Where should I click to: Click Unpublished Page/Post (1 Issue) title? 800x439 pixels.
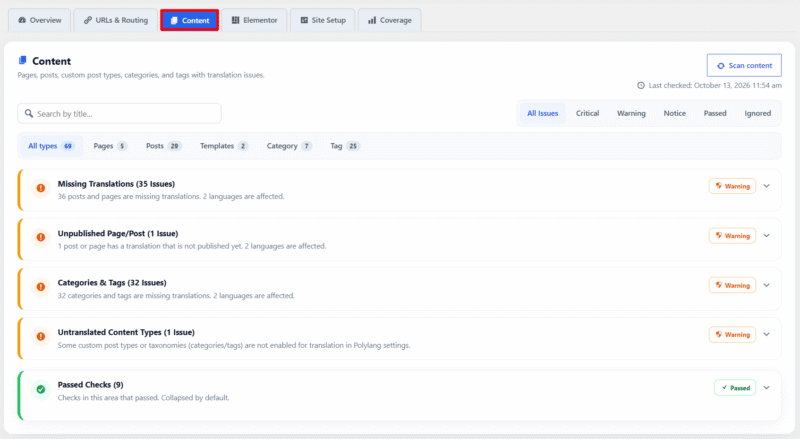tap(118, 233)
